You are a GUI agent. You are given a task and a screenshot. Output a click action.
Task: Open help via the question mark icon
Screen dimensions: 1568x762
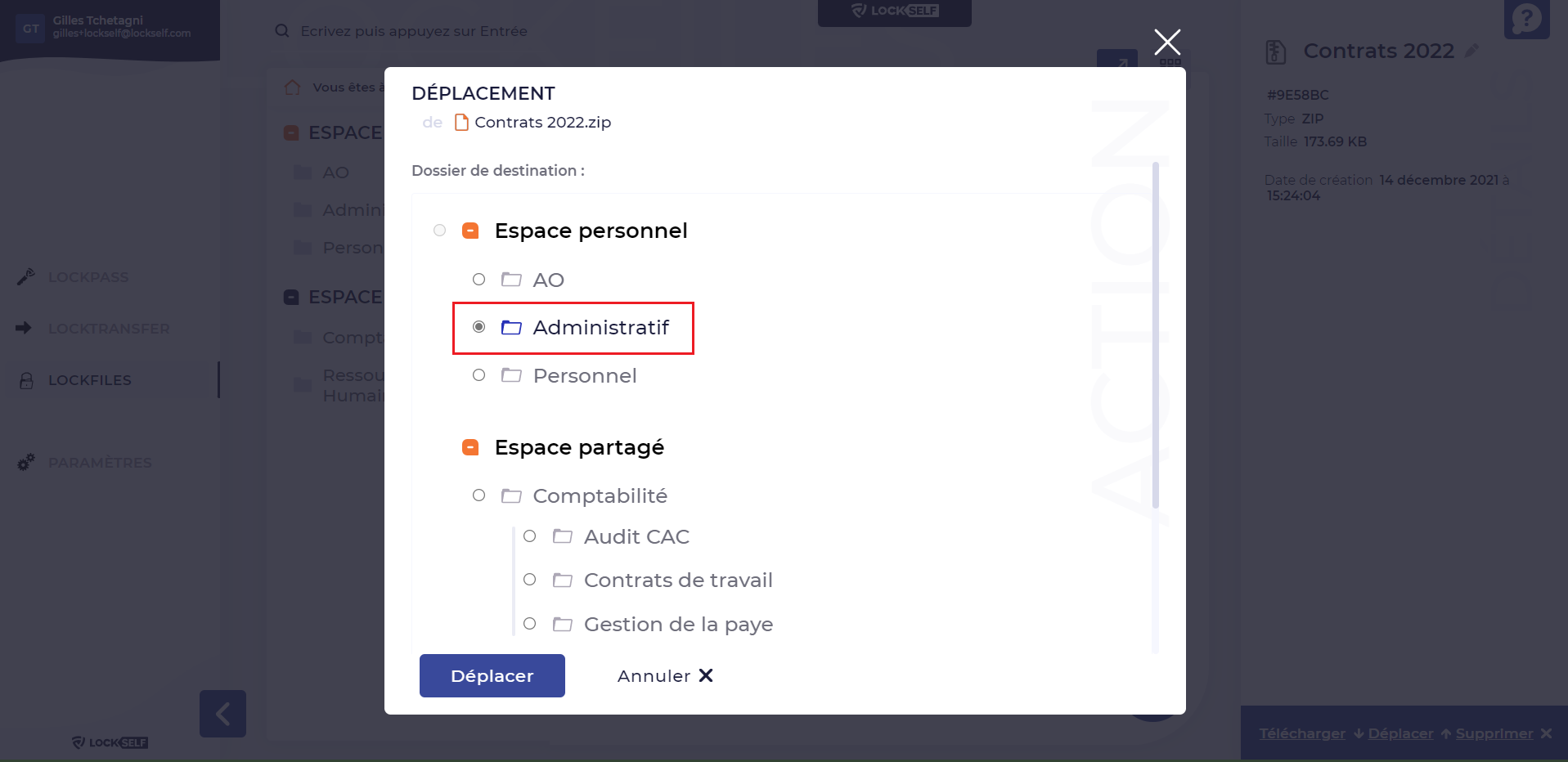coord(1526,18)
